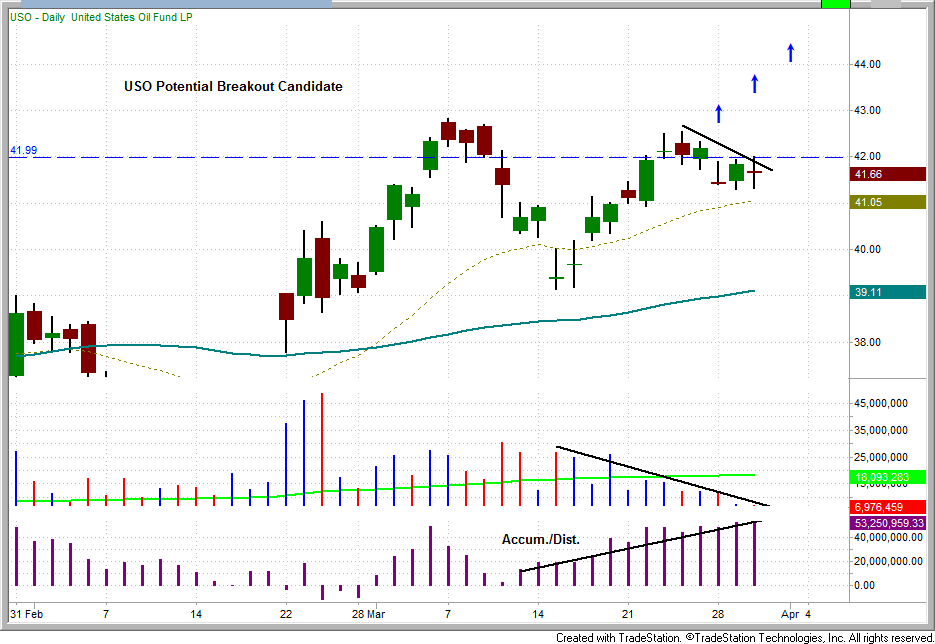The height and width of the screenshot is (644, 935).
Task: Click the 44.00 price axis label
Action: (868, 64)
